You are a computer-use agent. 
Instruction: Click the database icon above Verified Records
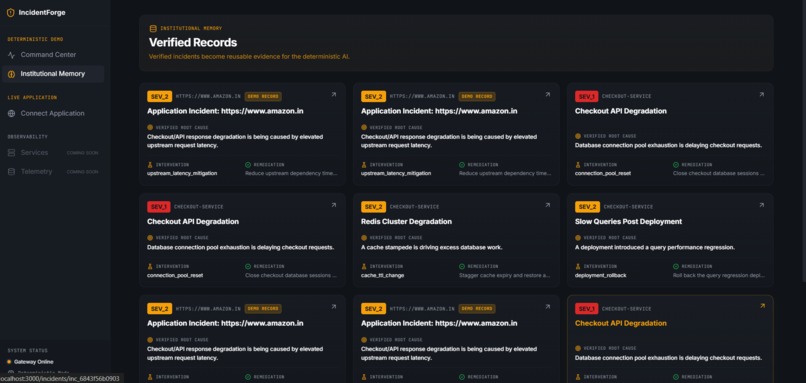coord(153,29)
